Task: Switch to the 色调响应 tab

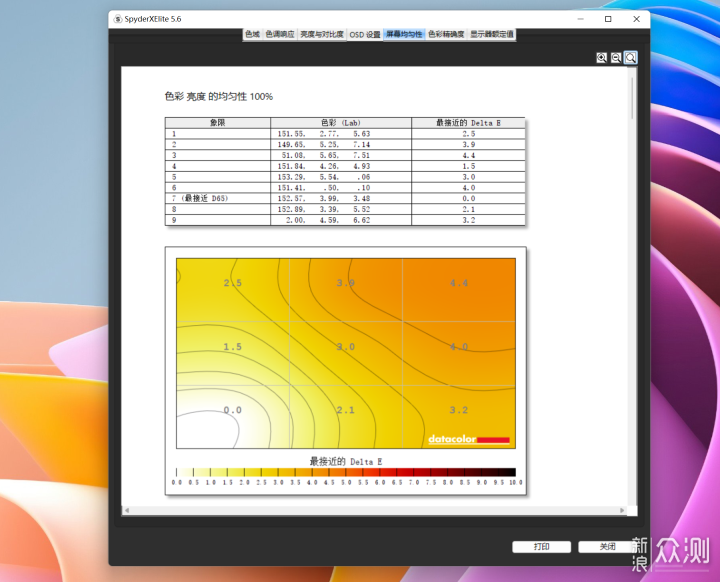Action: [x=280, y=34]
